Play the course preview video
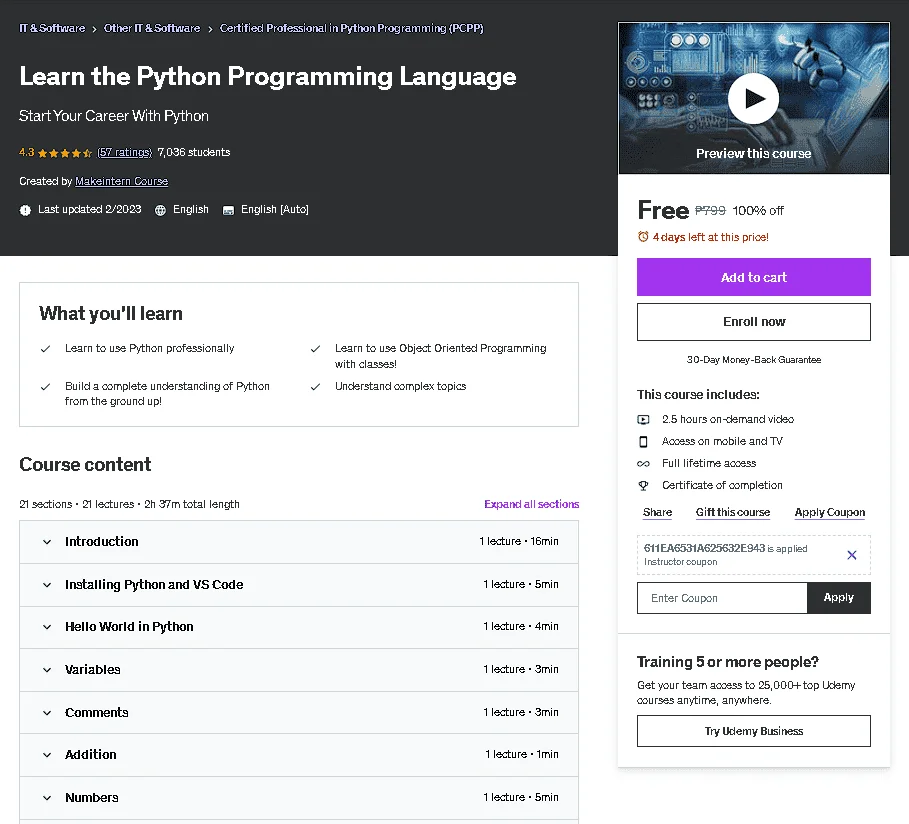 pyautogui.click(x=753, y=99)
